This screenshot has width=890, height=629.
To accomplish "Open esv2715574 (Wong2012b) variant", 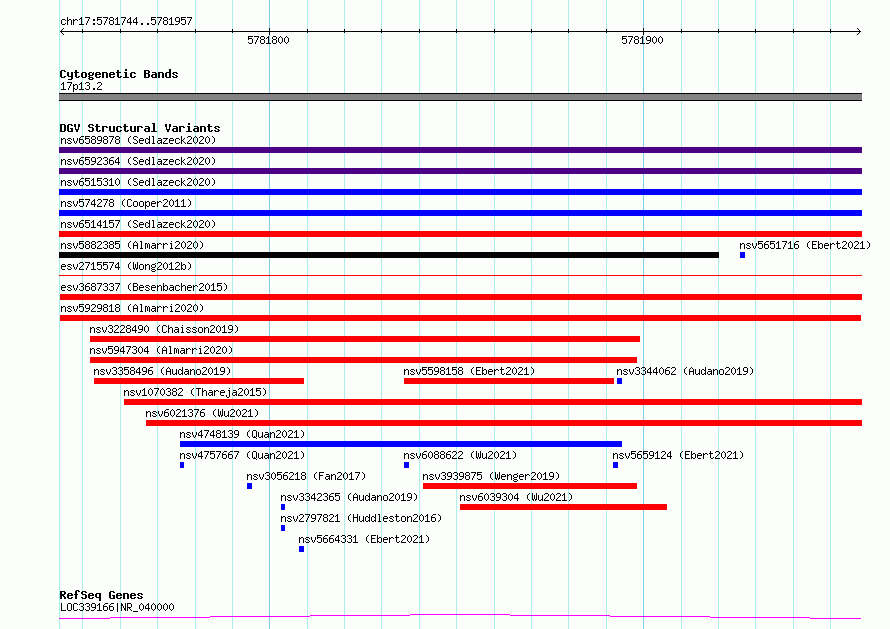I will [126, 266].
